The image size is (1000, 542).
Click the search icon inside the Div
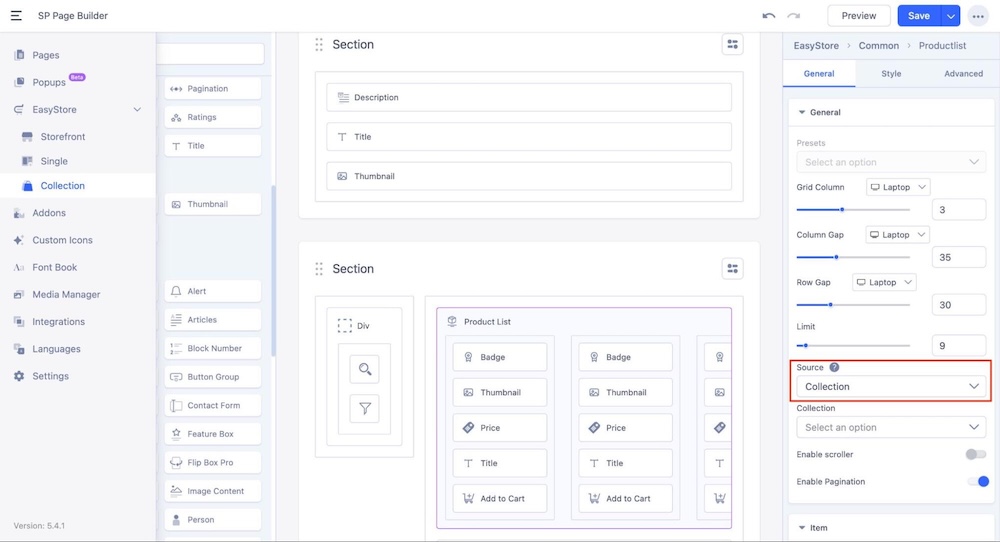pyautogui.click(x=365, y=369)
